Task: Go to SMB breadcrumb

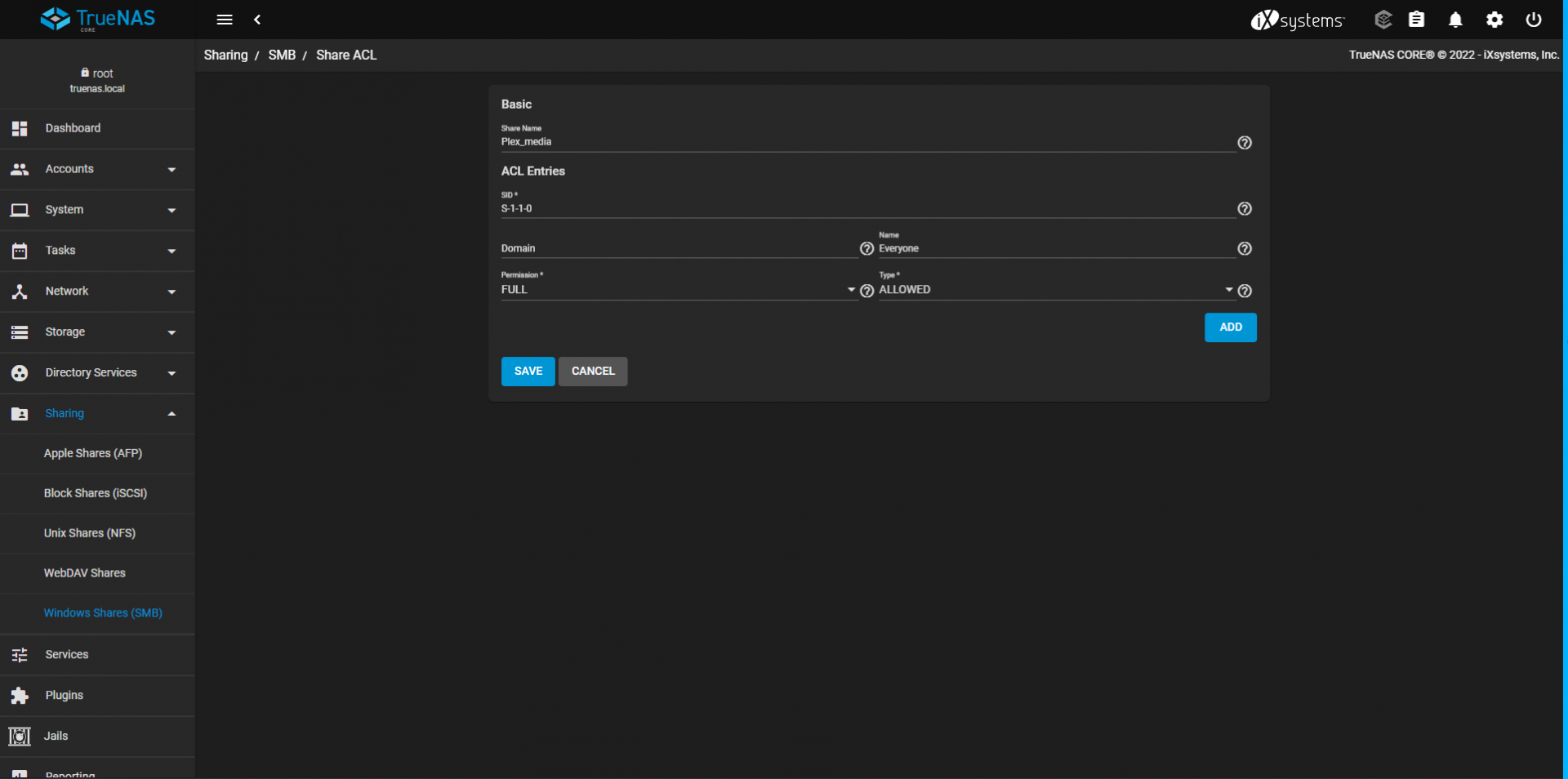Action: coord(282,56)
